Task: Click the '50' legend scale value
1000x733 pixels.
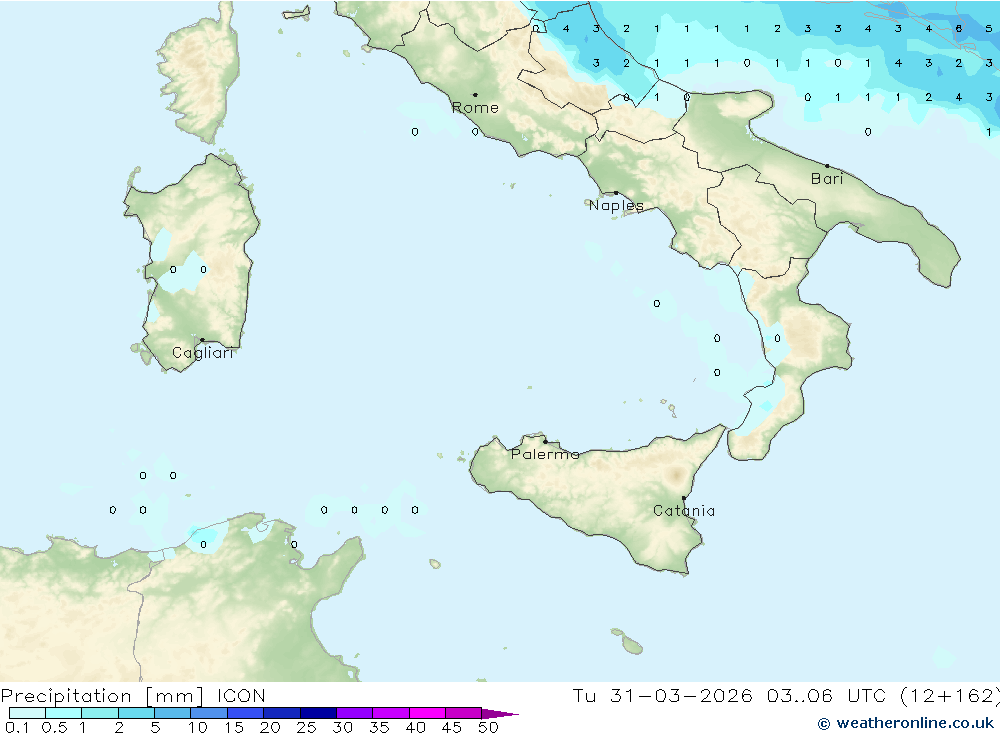Action: 488,727
